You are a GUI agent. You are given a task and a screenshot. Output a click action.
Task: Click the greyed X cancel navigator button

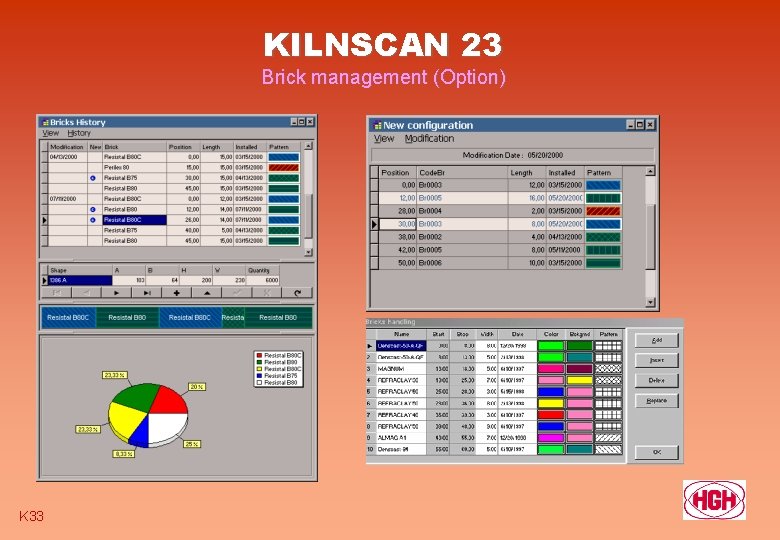pyautogui.click(x=267, y=293)
